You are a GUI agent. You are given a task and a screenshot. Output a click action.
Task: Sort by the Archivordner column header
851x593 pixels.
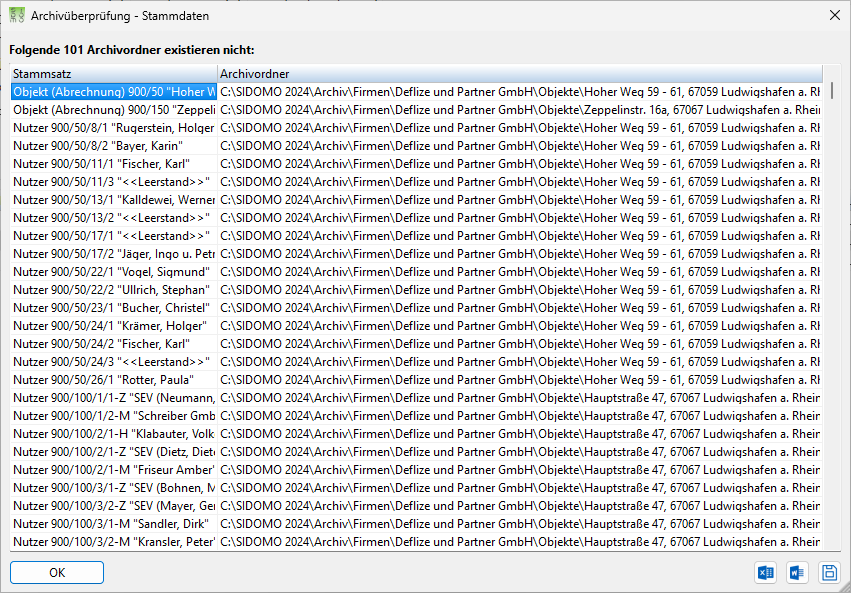coord(520,74)
